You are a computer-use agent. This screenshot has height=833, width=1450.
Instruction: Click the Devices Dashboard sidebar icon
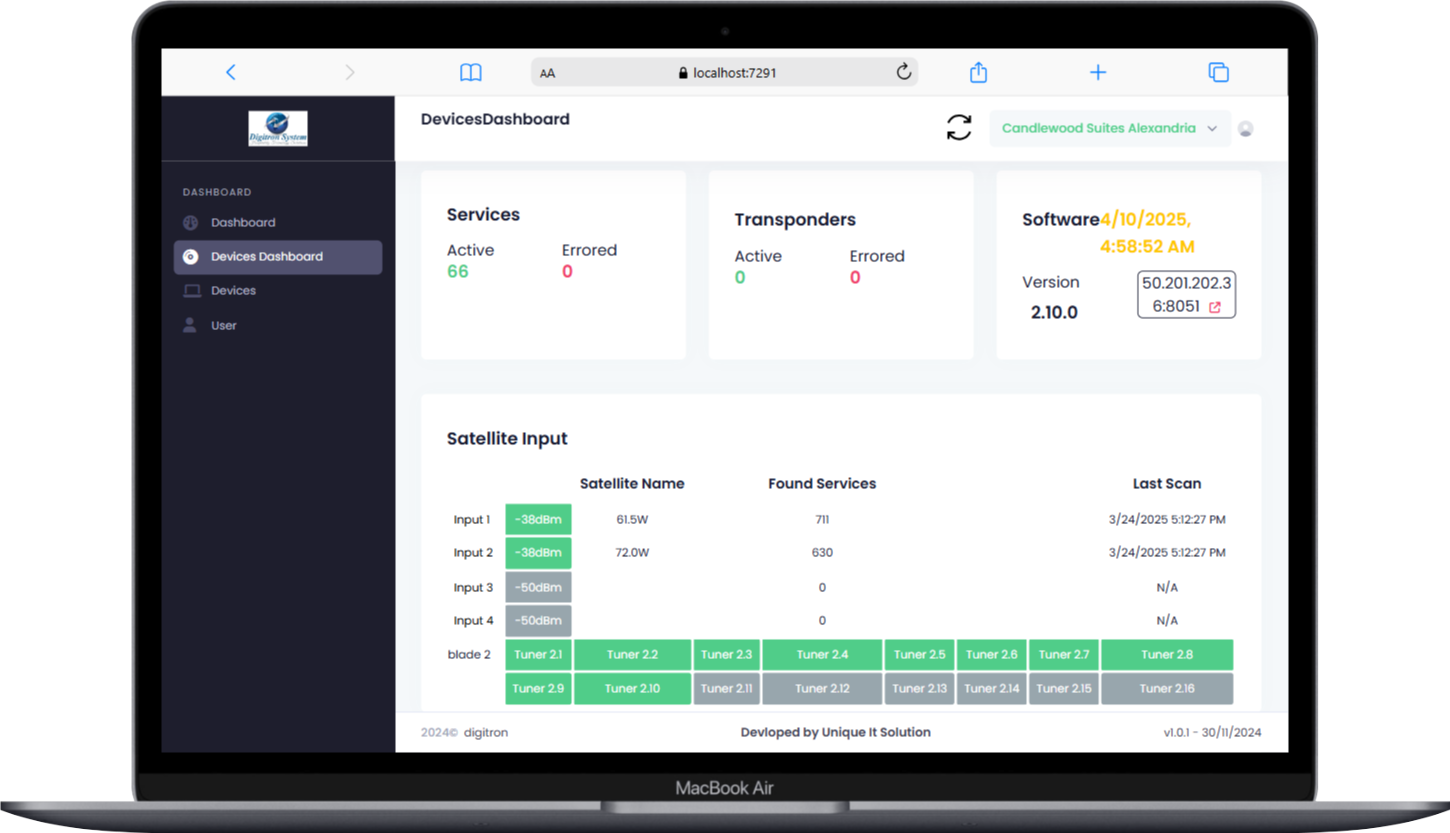[x=190, y=256]
